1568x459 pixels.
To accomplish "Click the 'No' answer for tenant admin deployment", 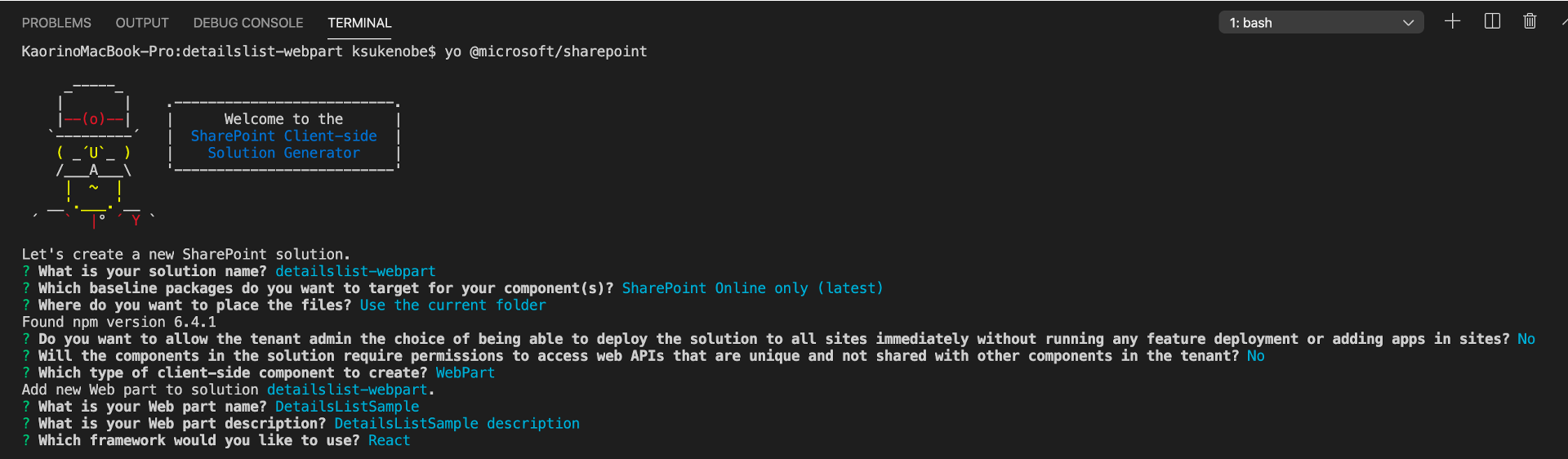I will pyautogui.click(x=1526, y=339).
